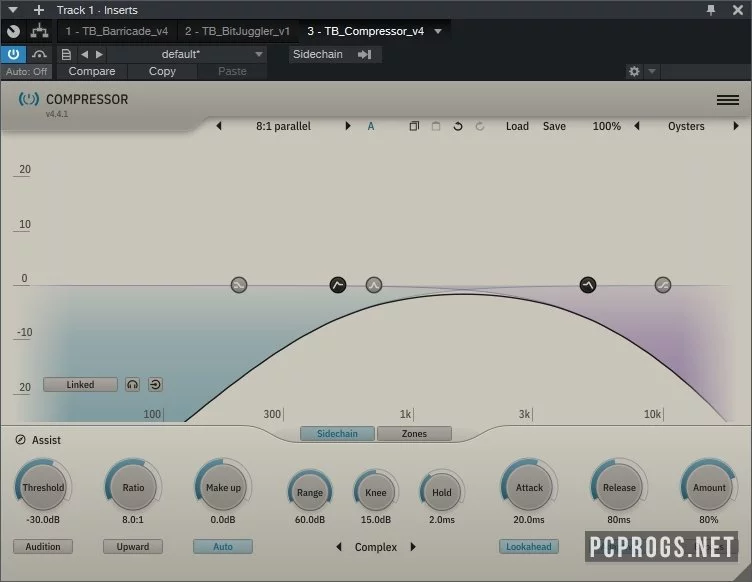
Task: Select the low shelf filter node
Action: (239, 285)
